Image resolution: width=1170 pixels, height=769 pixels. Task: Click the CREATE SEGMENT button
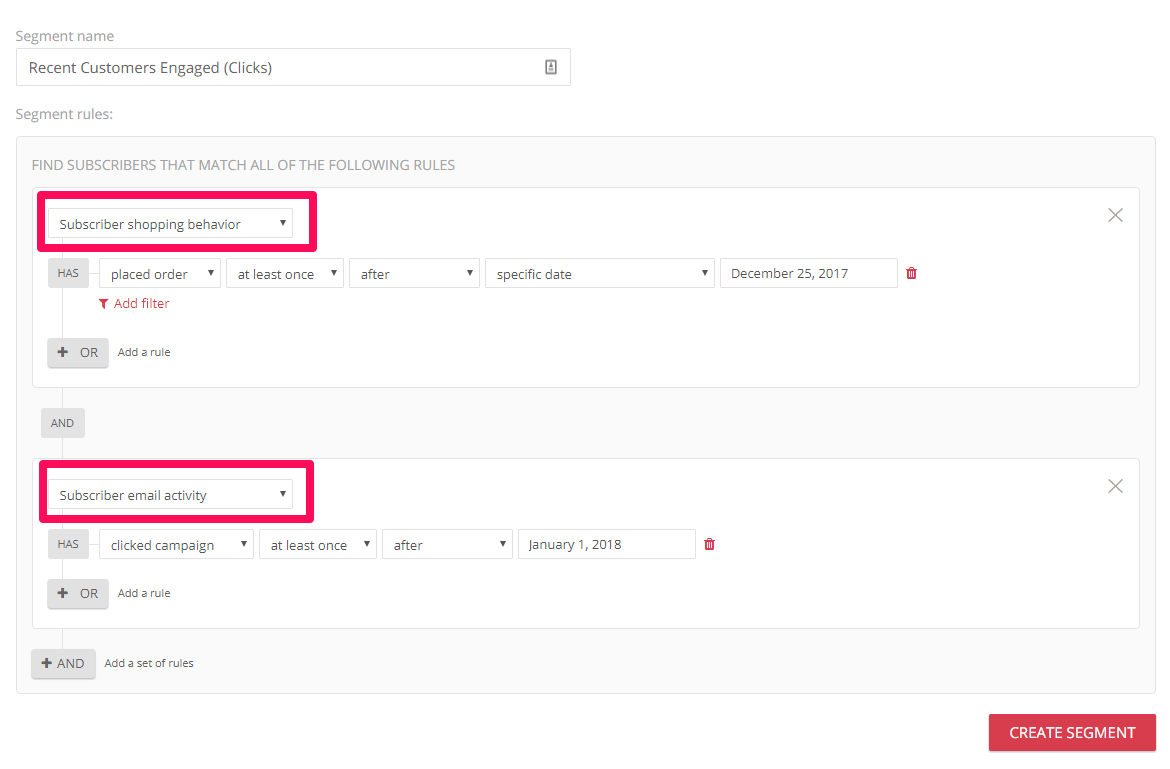point(1072,732)
